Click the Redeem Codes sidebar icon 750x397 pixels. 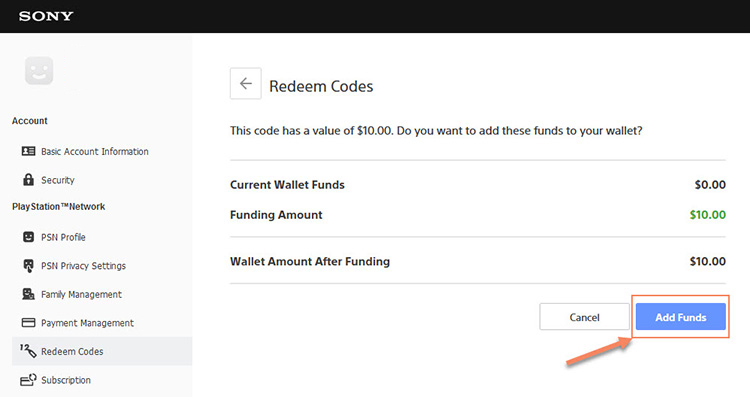(28, 351)
